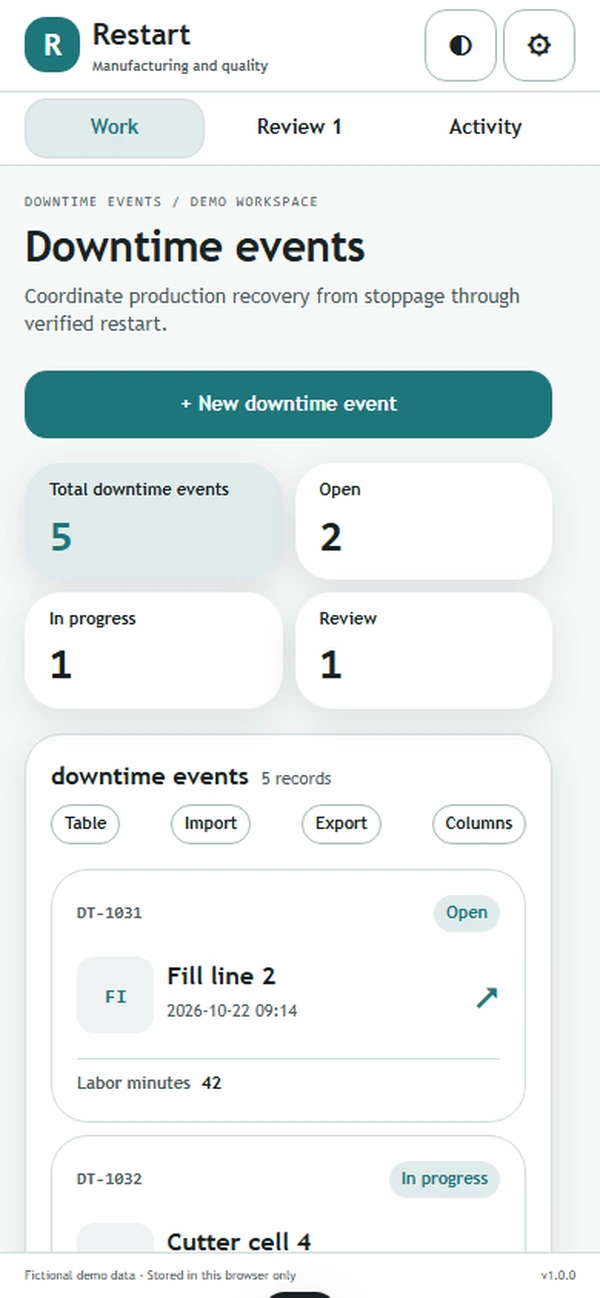Switch to Table view
This screenshot has height=1298, width=600.
pos(85,824)
